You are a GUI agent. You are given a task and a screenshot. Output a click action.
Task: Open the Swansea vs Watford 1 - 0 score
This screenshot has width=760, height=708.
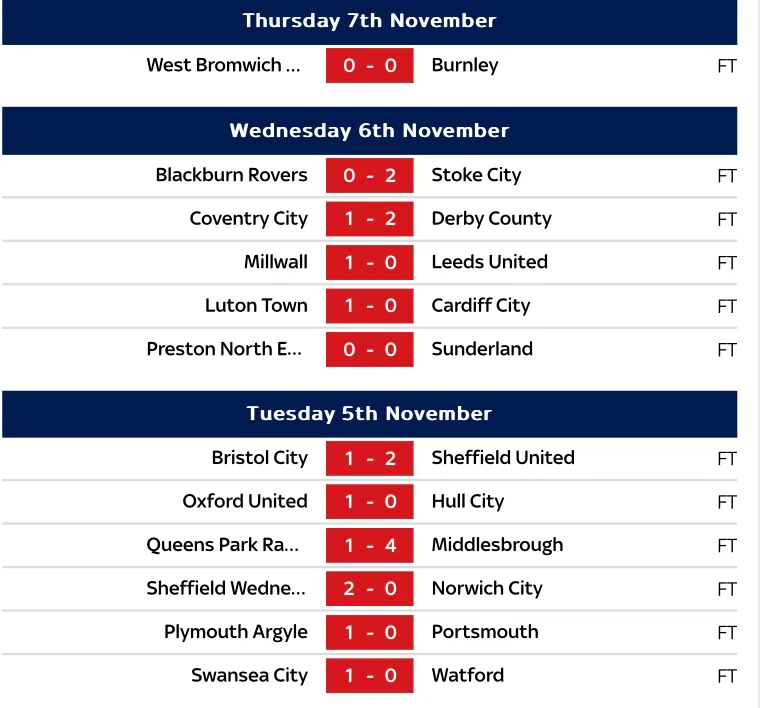(x=369, y=676)
